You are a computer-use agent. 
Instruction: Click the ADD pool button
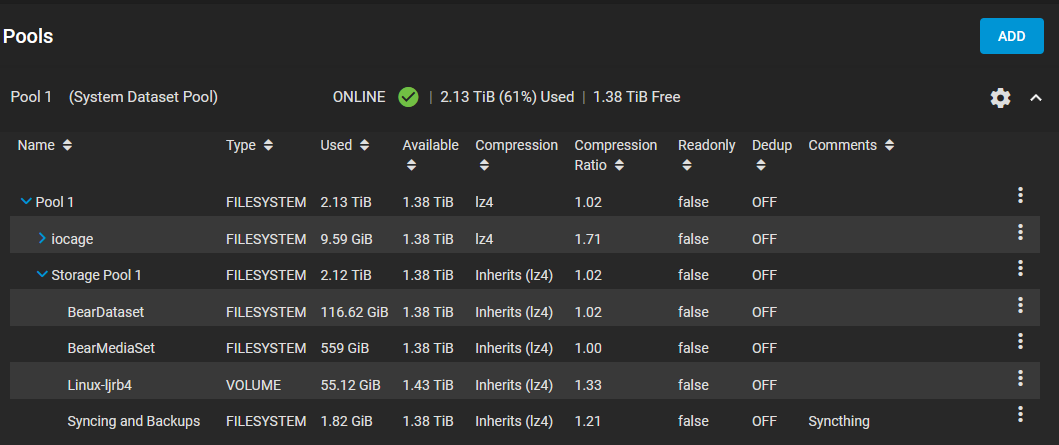coord(1011,36)
